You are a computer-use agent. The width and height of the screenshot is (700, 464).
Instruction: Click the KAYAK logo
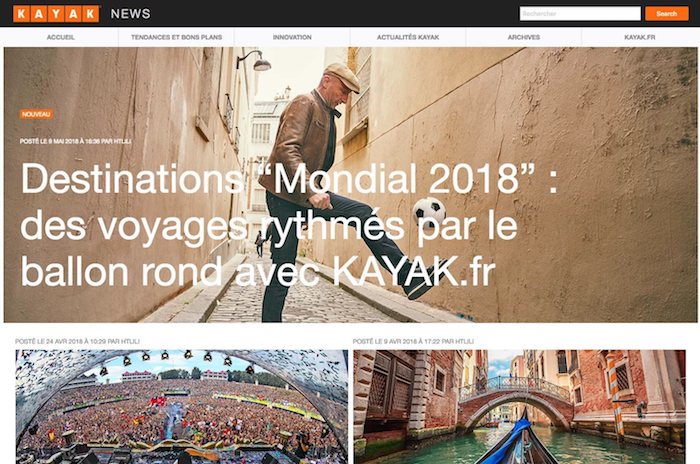click(56, 14)
